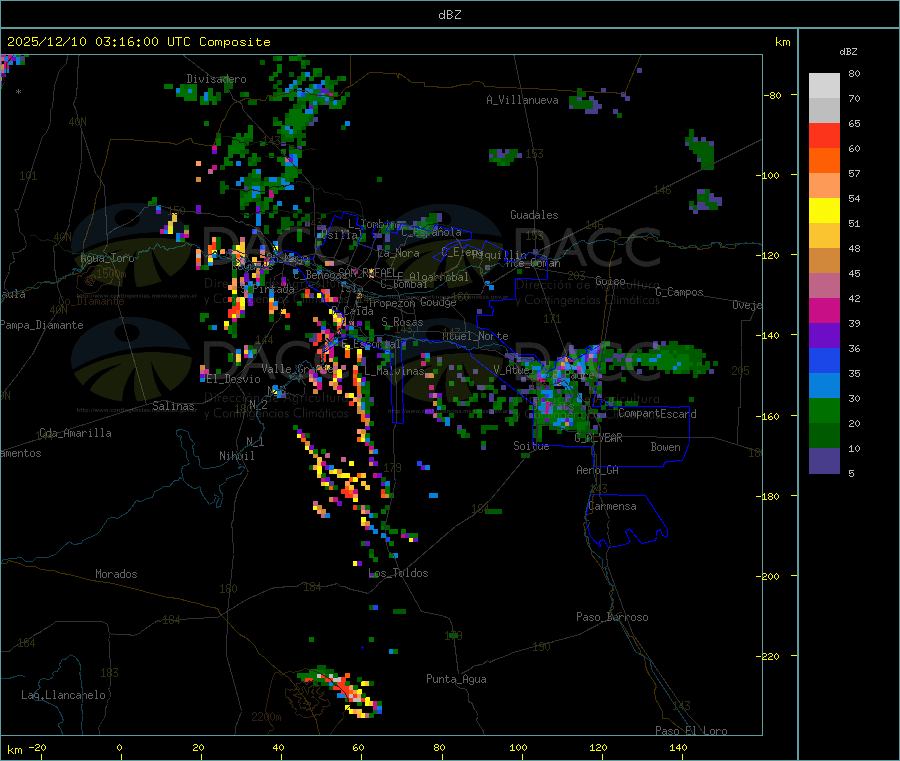Select the km unit label at bottom left
The height and width of the screenshot is (761, 900).
point(14,750)
